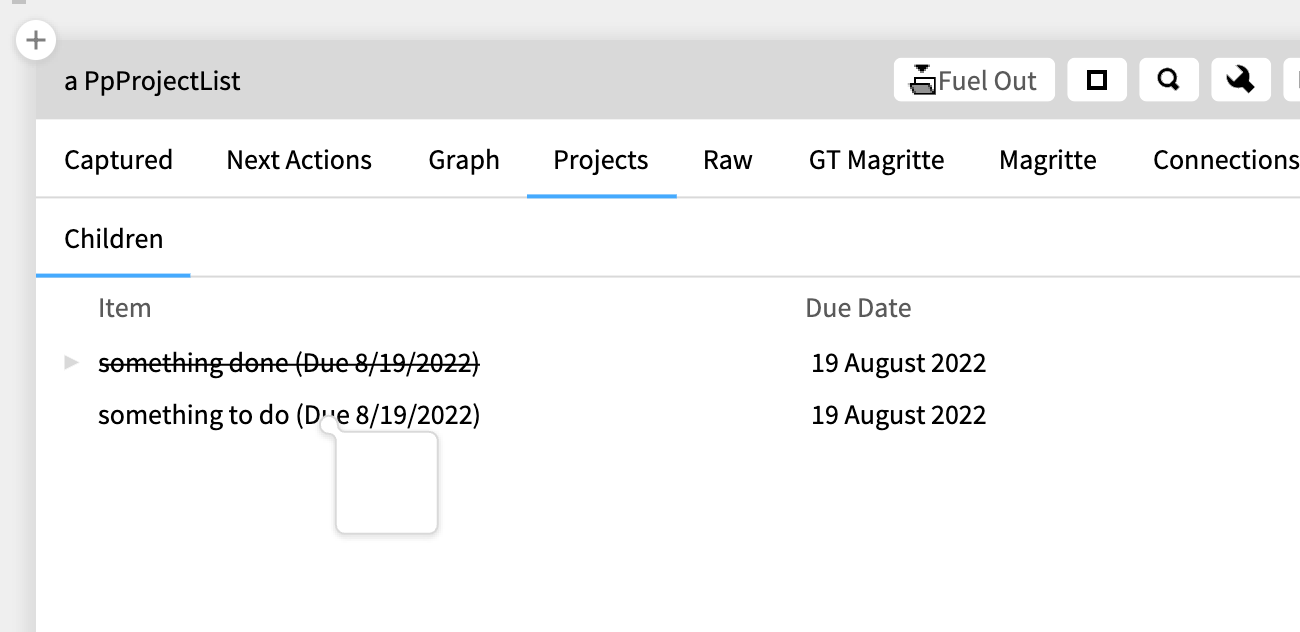Click the square icon next to Fuel Out
Image resolution: width=1300 pixels, height=632 pixels.
point(1097,79)
